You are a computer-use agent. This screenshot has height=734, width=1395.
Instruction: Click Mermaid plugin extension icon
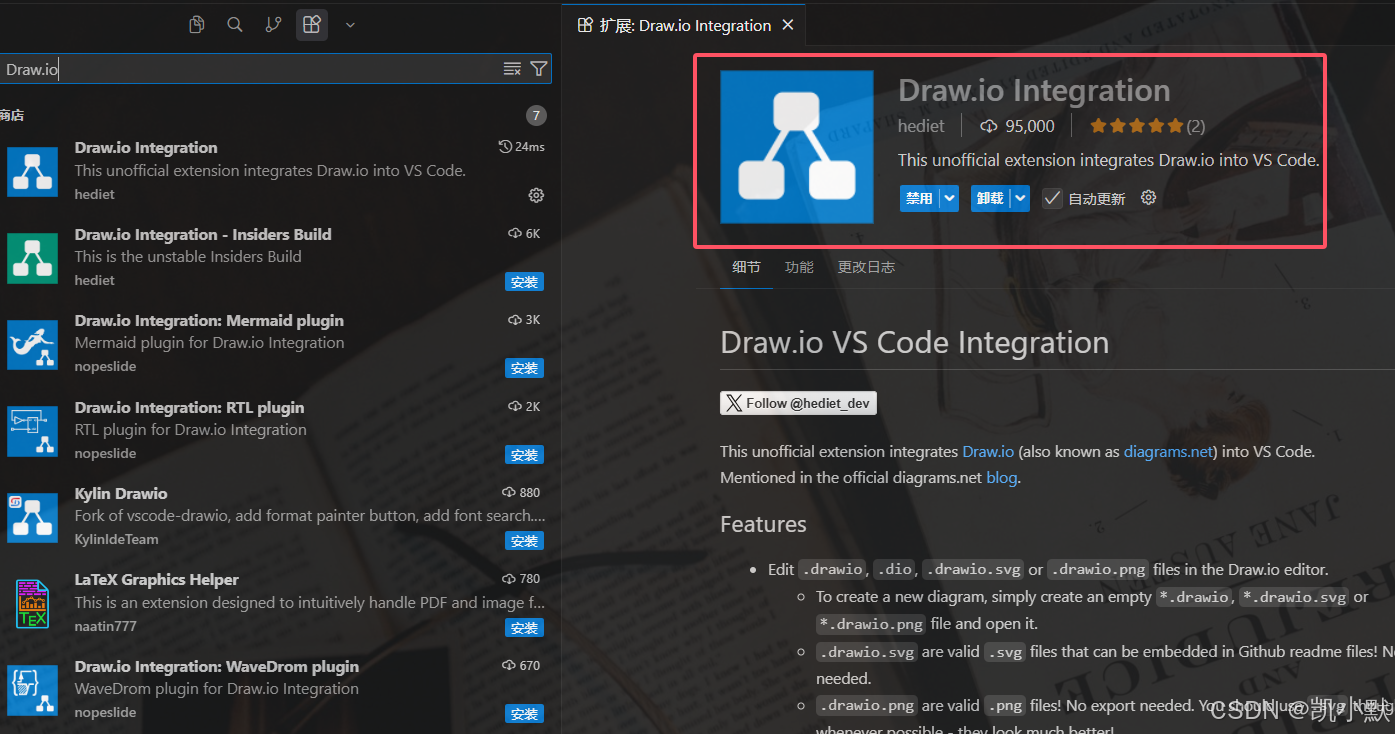[32, 344]
